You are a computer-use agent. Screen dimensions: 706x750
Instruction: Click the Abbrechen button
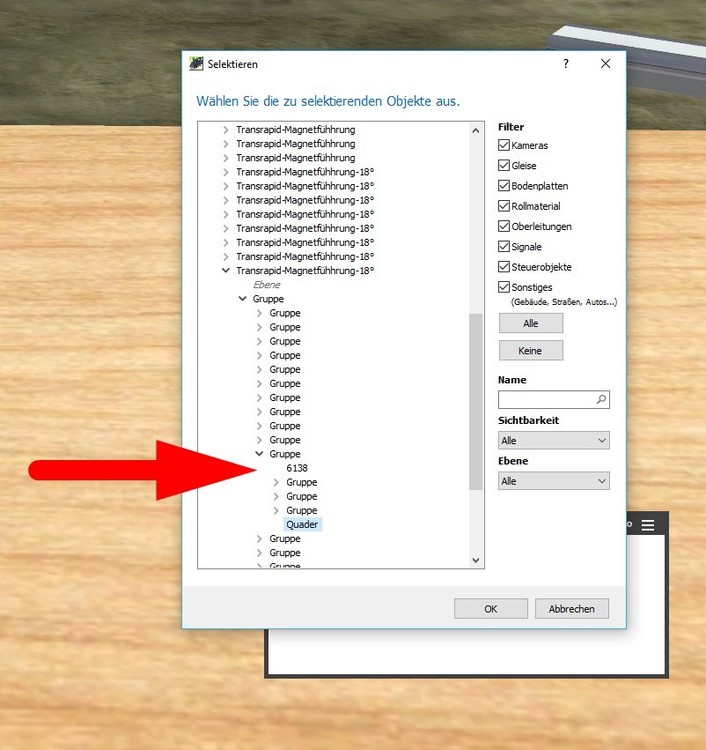click(572, 609)
